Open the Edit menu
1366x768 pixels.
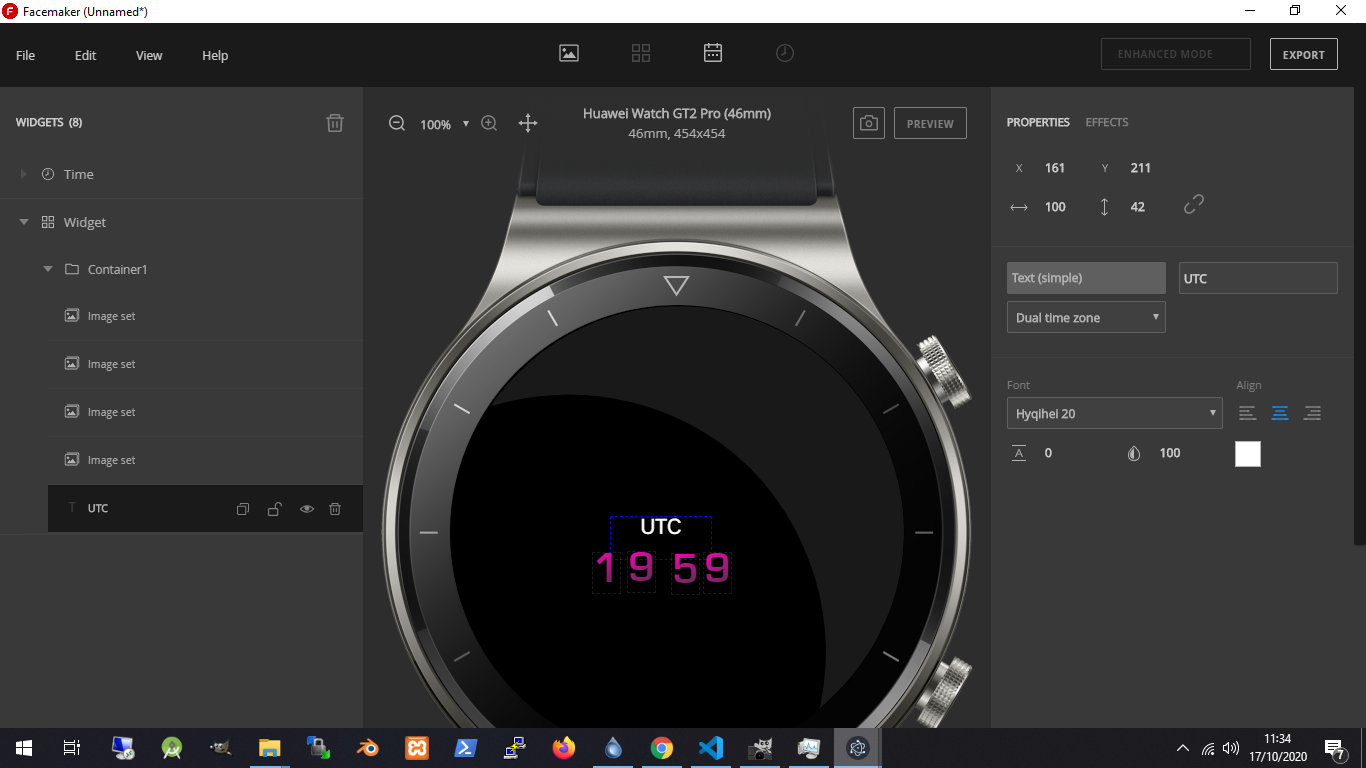point(85,55)
